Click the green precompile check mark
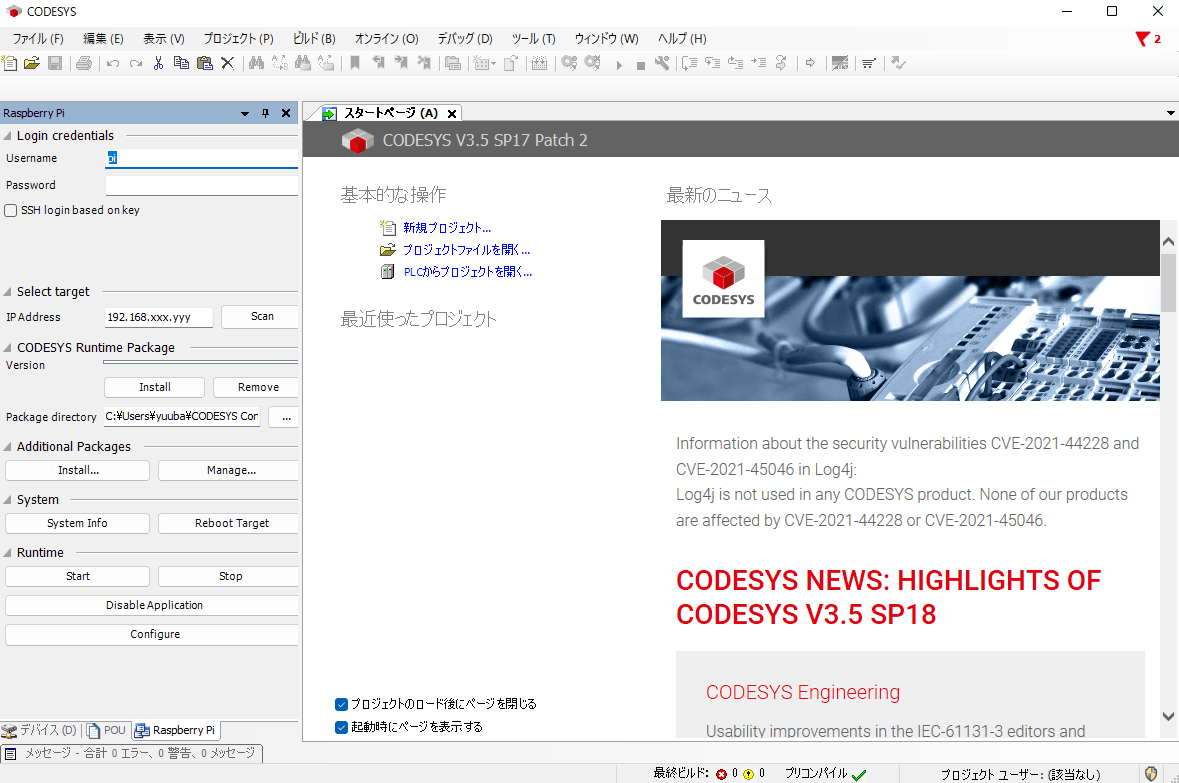Screen dimensions: 1179x783 (x=859, y=774)
